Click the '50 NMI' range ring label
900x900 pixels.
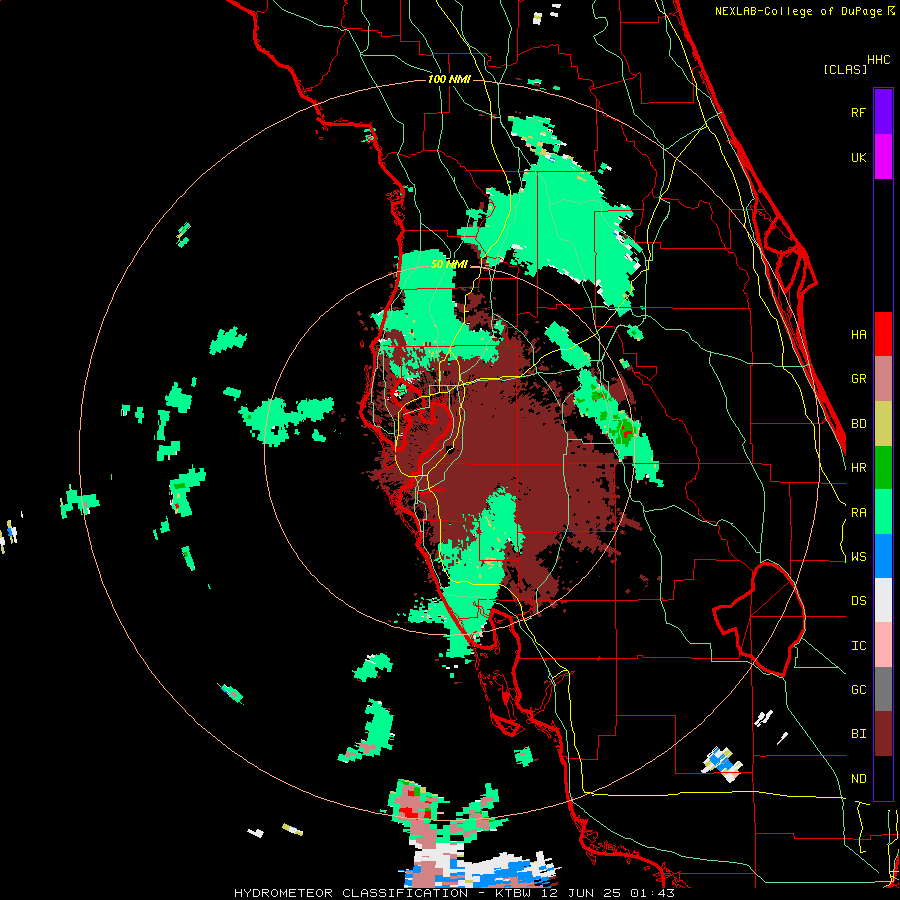[449, 265]
